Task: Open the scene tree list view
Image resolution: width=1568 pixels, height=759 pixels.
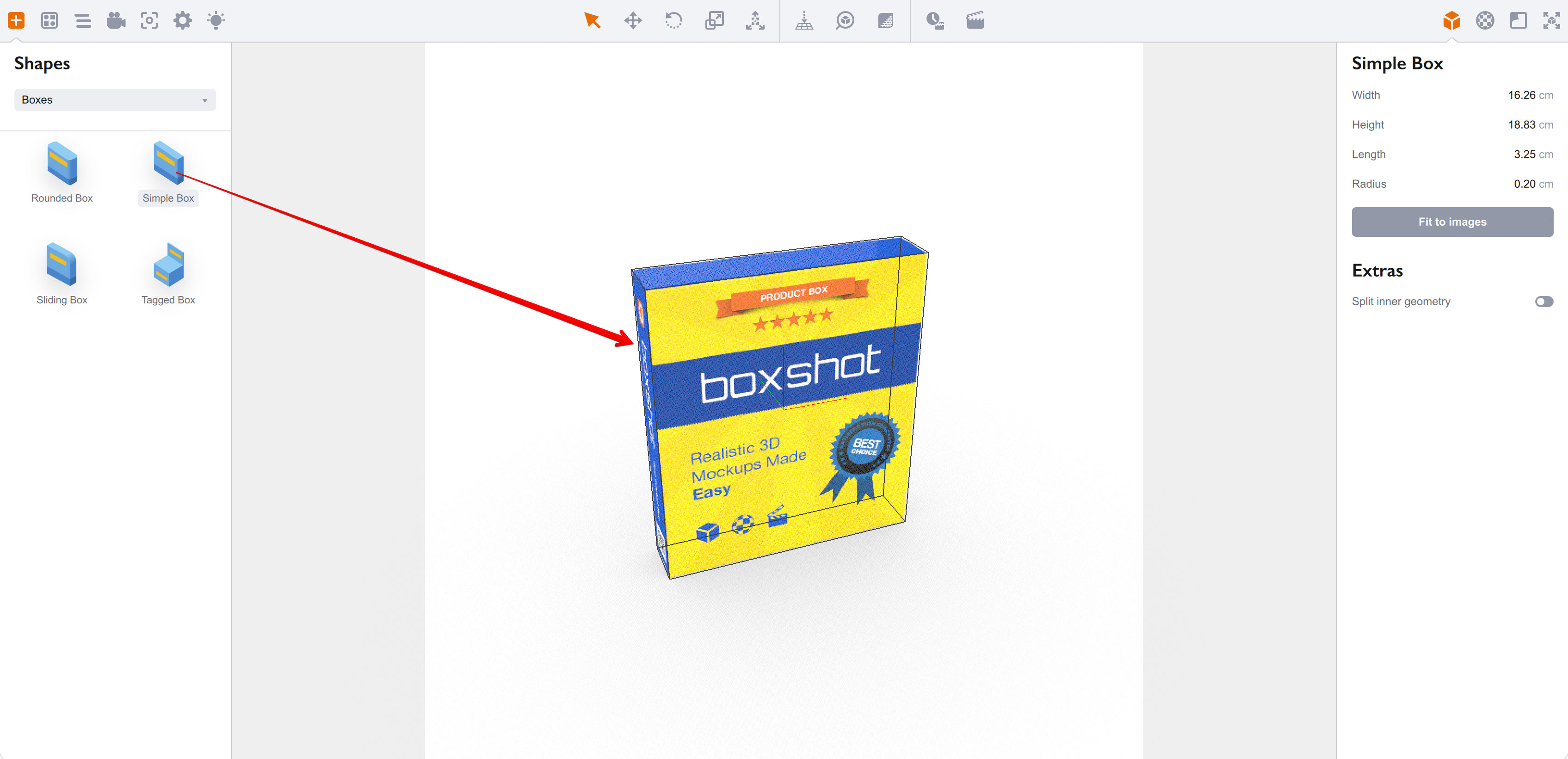Action: [x=83, y=21]
